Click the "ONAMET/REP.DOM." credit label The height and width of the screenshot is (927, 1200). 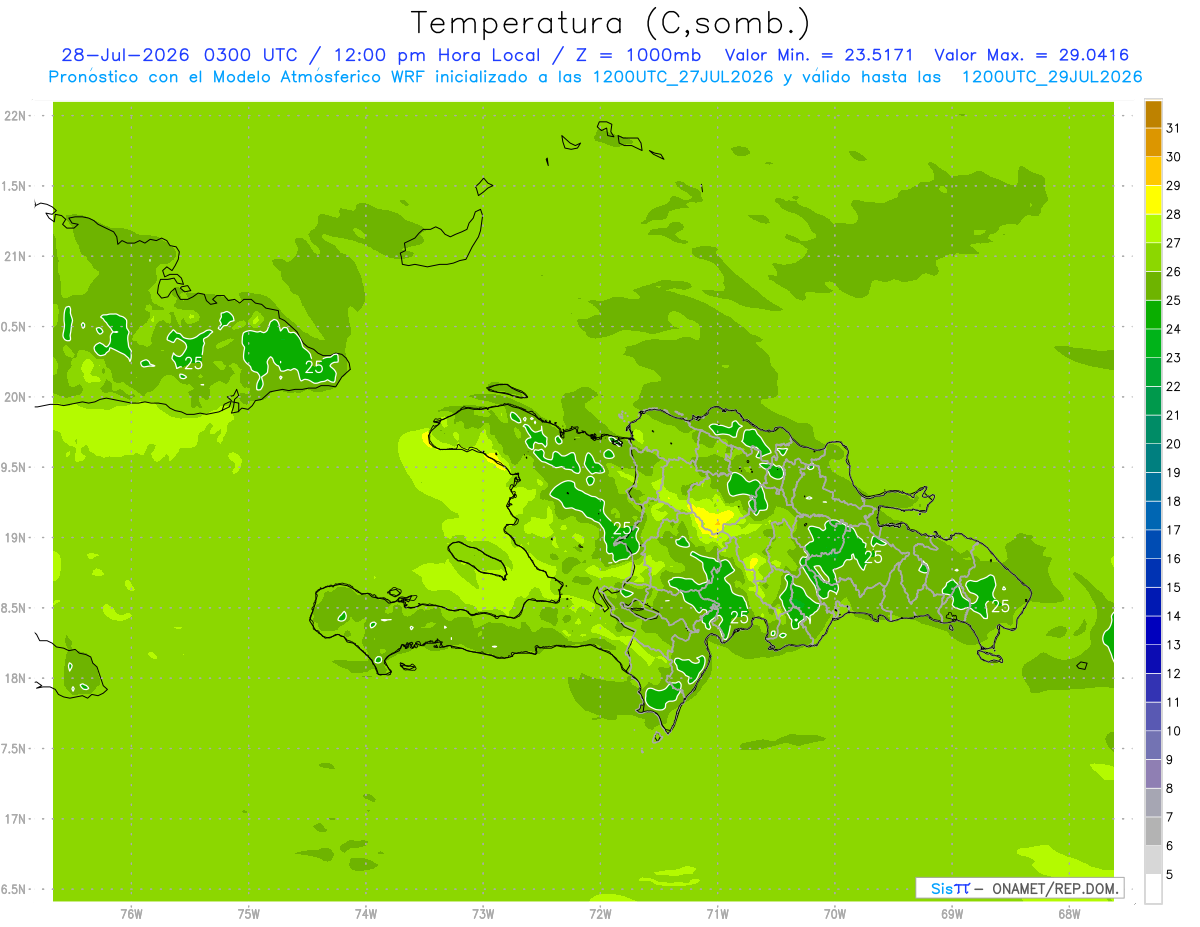coord(1054,888)
